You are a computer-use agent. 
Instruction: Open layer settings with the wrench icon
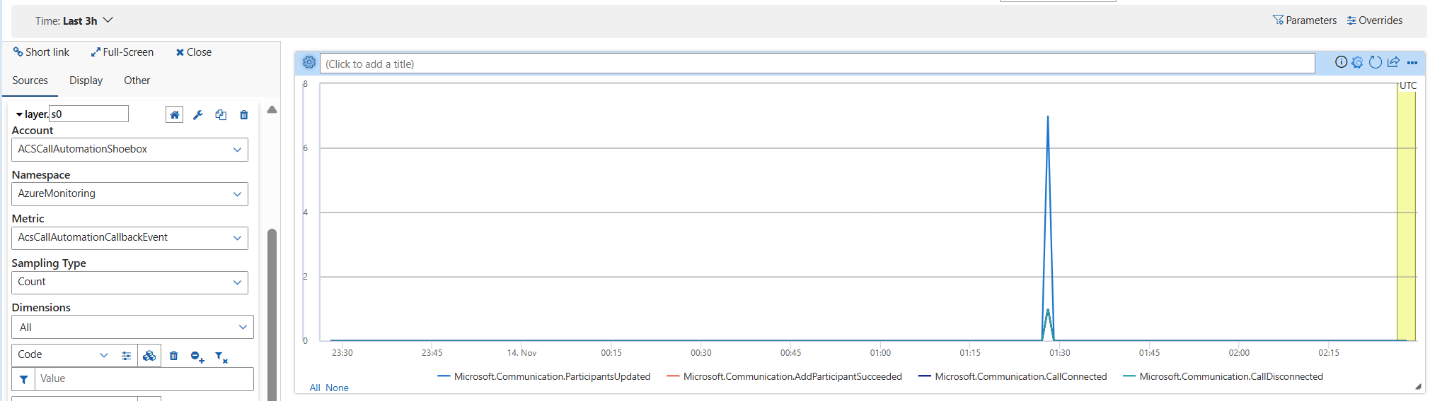click(x=198, y=115)
